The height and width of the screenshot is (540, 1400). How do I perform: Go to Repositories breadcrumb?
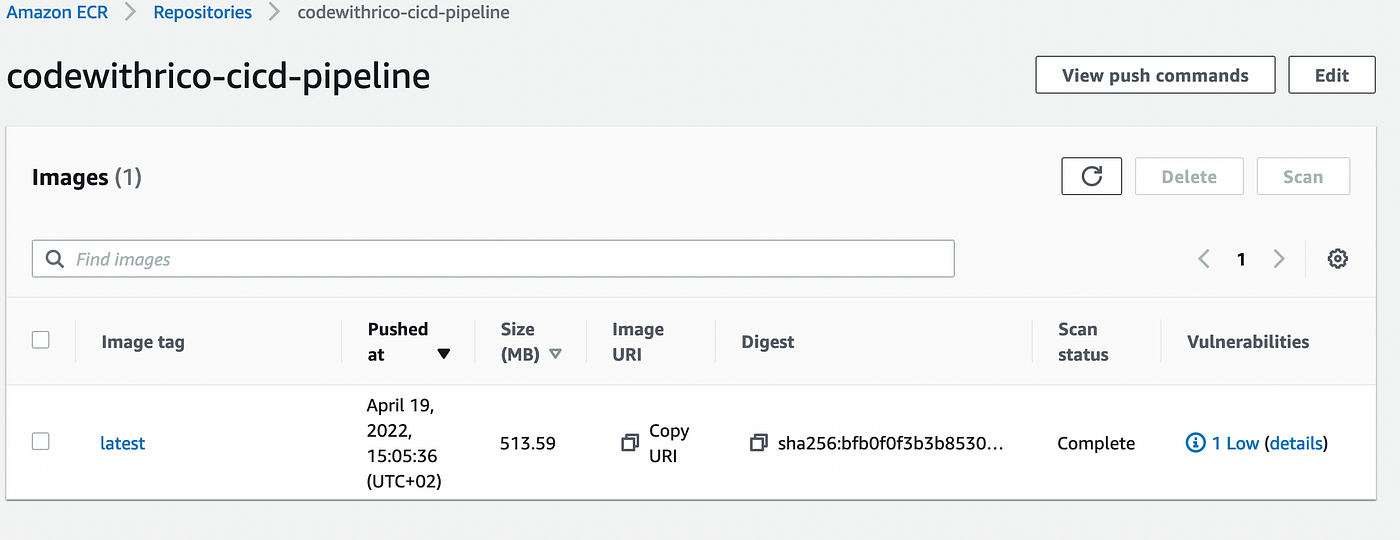click(x=202, y=13)
